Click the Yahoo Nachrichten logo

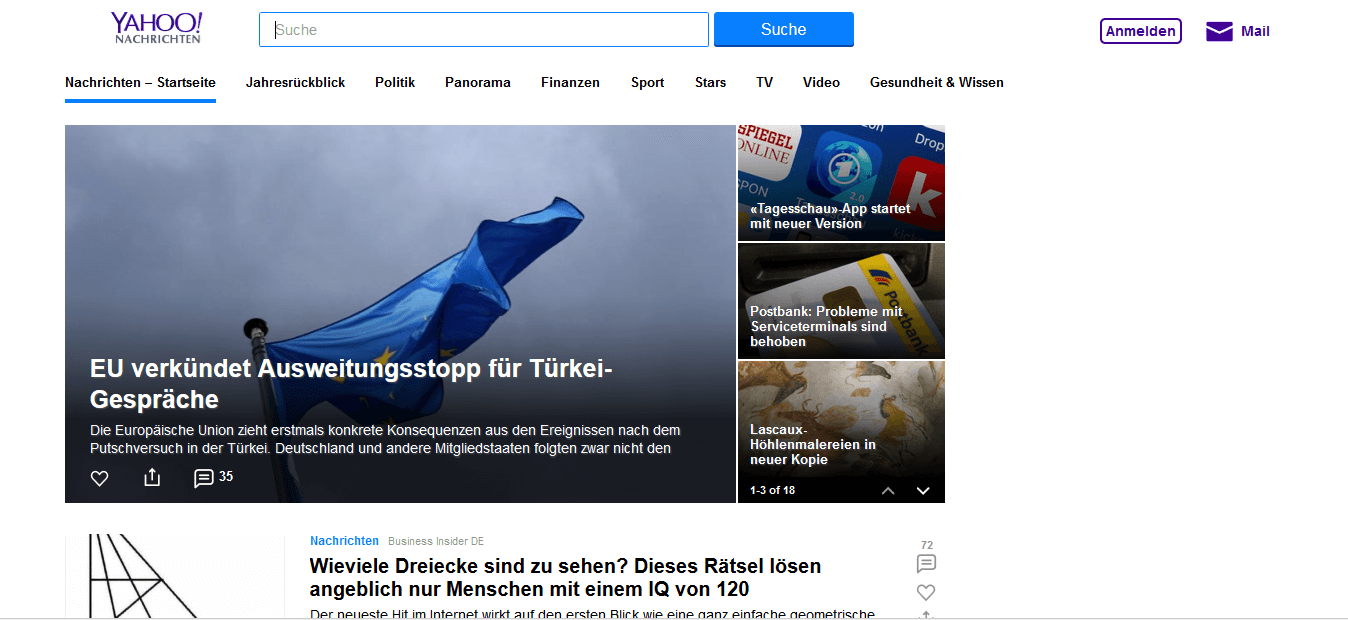pos(157,28)
